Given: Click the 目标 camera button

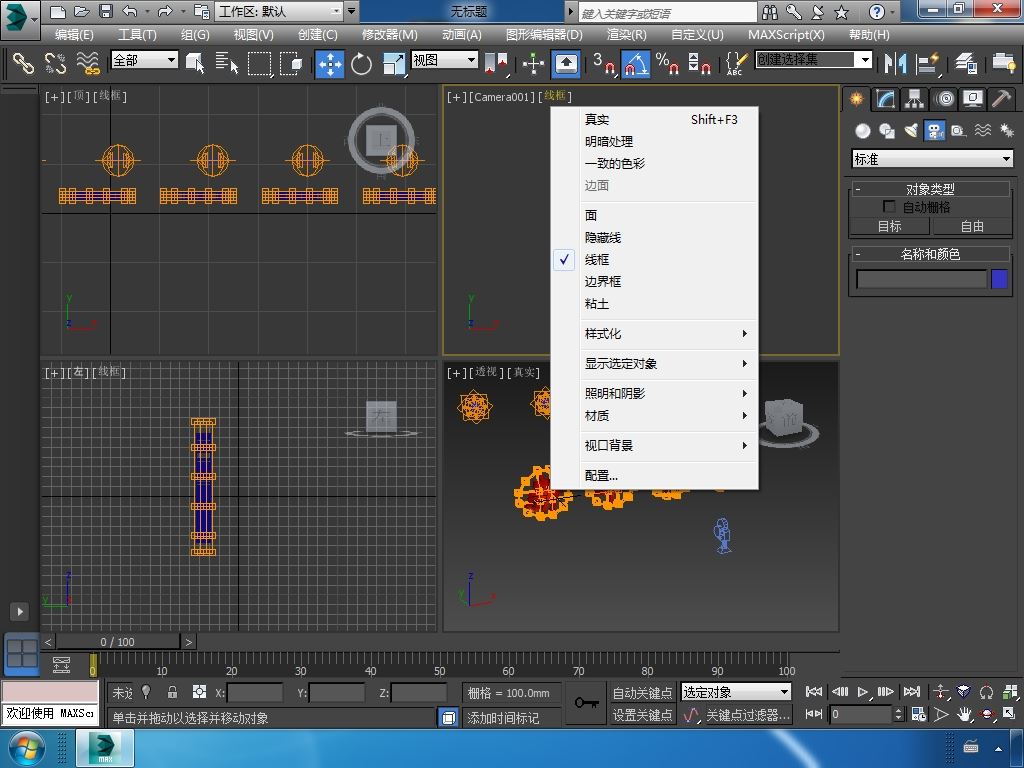Looking at the screenshot, I should coord(889,226).
